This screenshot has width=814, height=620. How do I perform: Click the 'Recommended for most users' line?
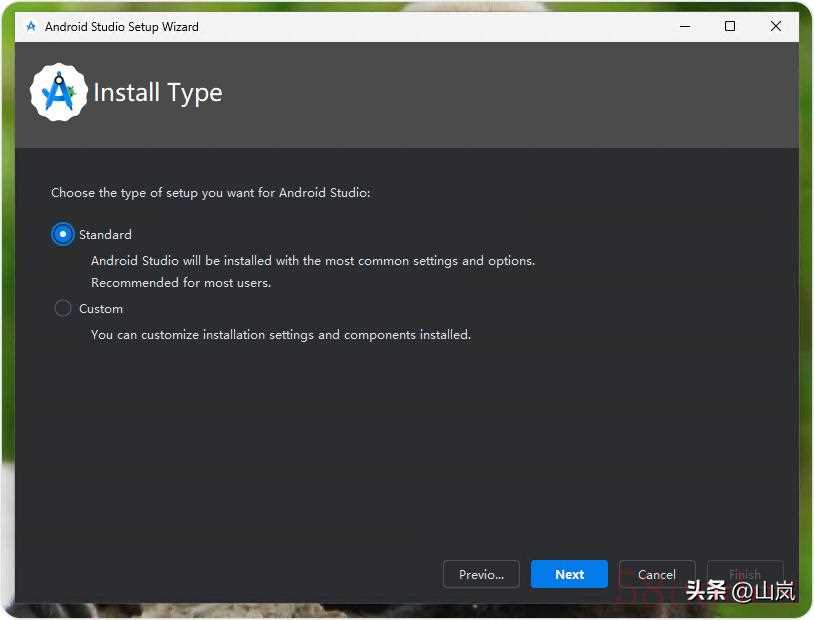click(x=181, y=283)
